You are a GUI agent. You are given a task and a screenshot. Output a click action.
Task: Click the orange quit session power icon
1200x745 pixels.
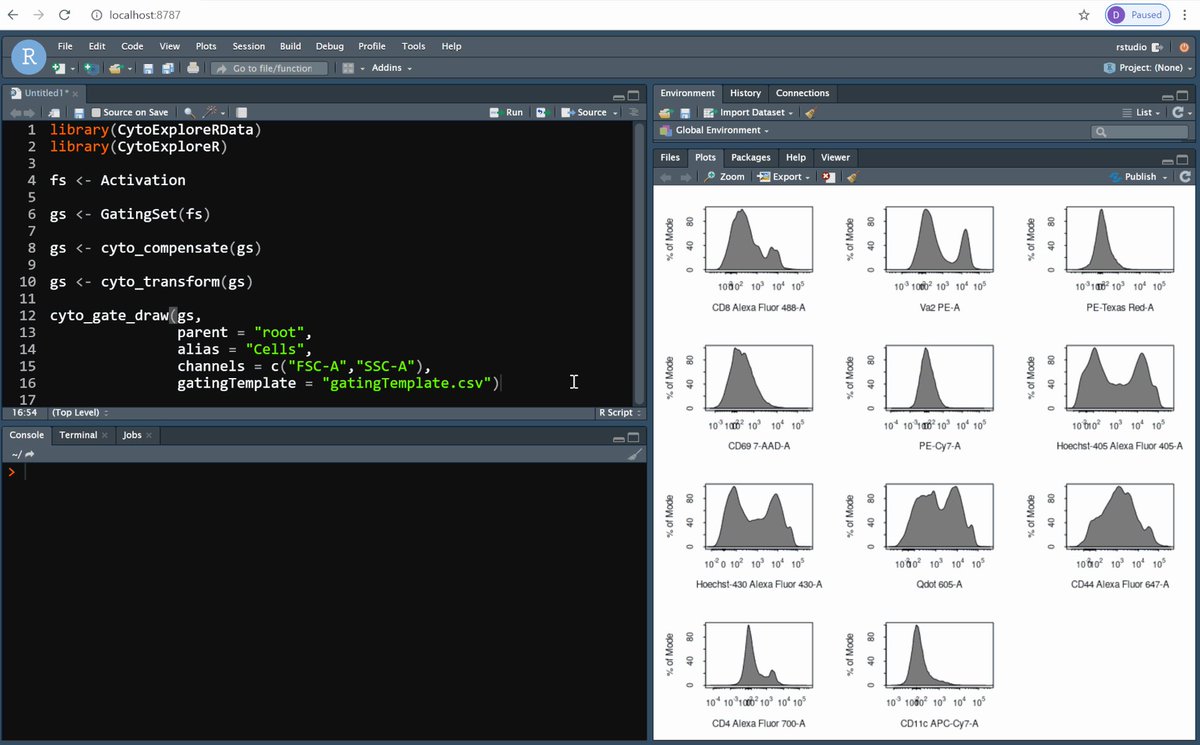pos(1184,46)
